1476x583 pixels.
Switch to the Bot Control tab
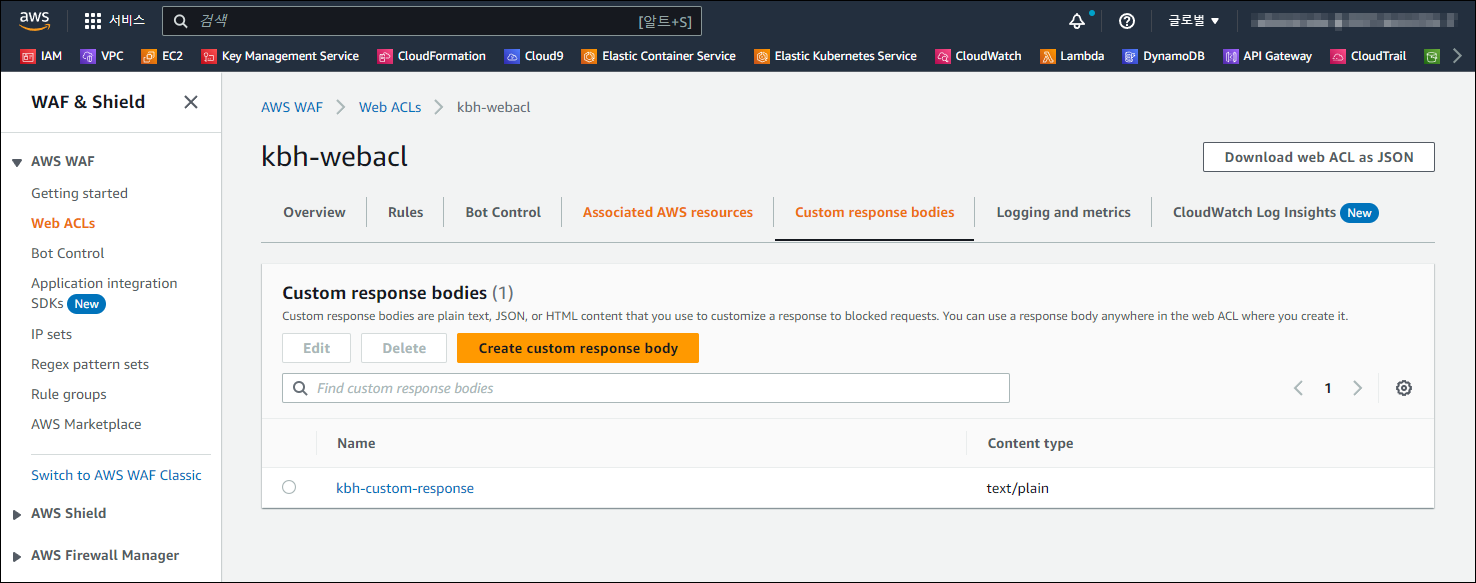click(x=503, y=212)
